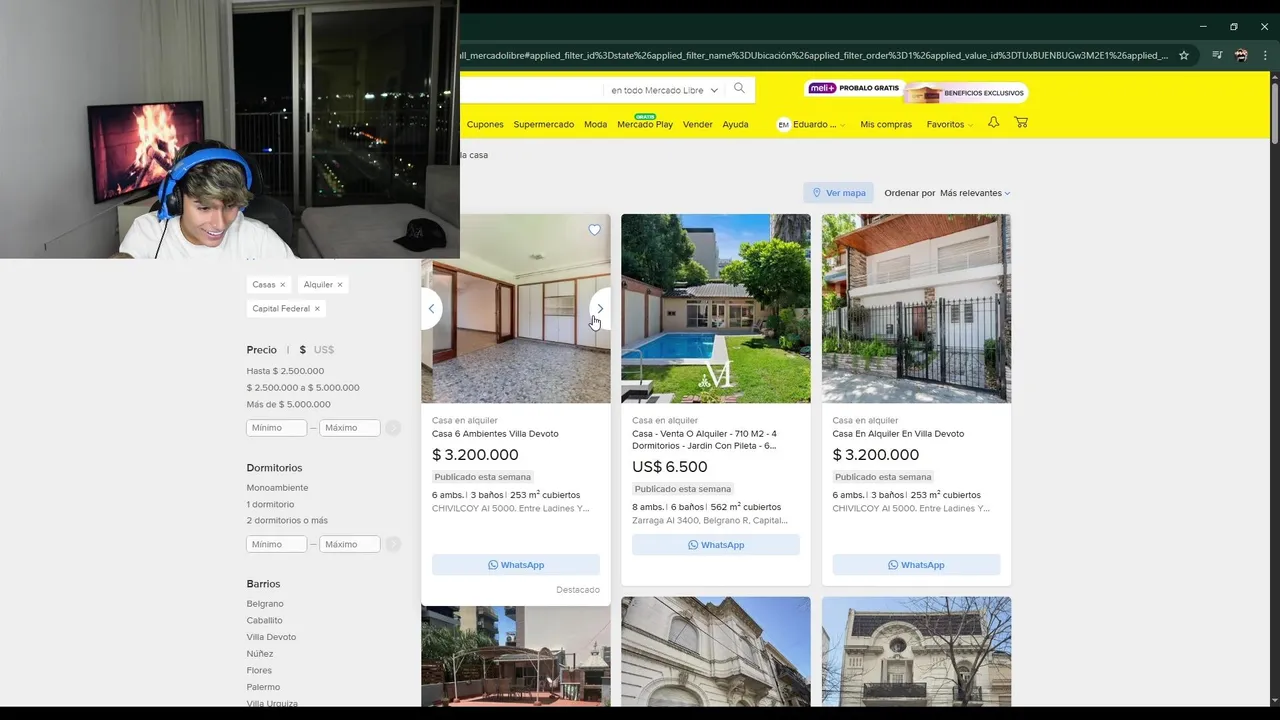Screen dimensions: 1280x720
Task: Open the Cupones menu item
Action: (485, 124)
